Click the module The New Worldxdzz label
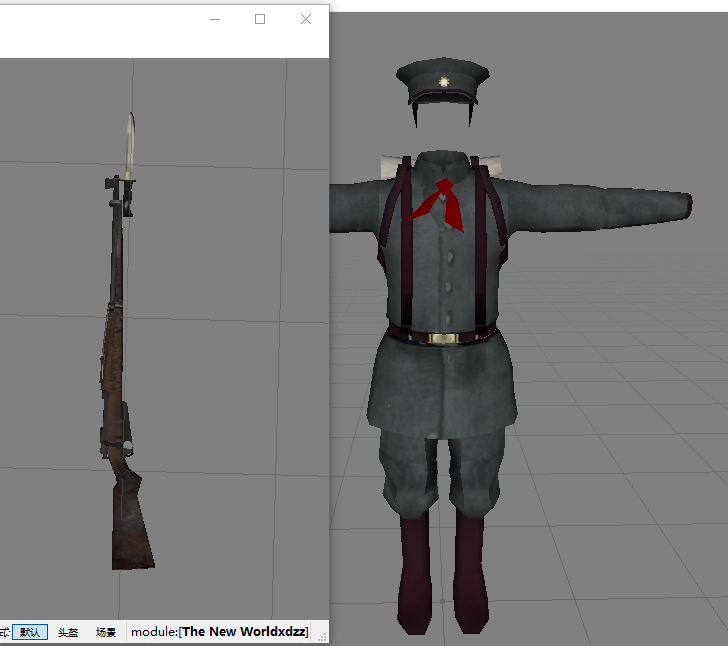Image resolution: width=728 pixels, height=646 pixels. (x=220, y=632)
